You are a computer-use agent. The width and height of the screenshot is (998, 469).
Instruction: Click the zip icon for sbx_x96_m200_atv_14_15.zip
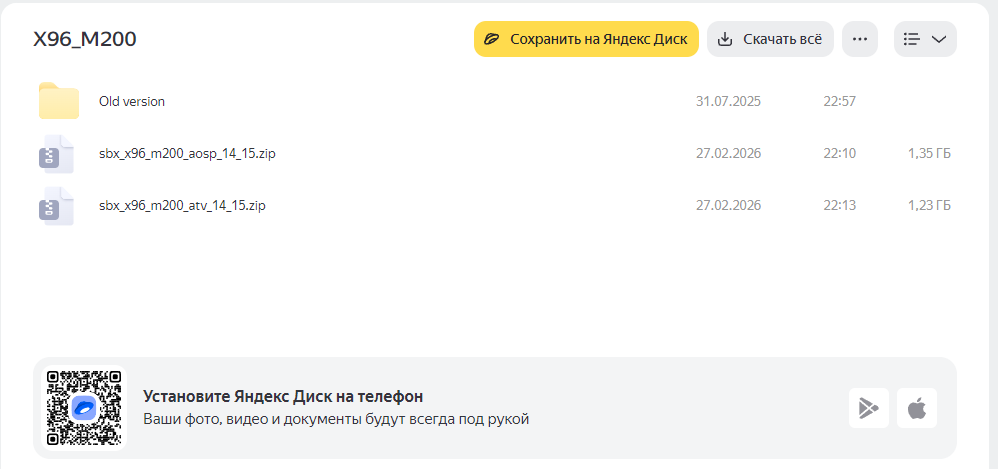coord(56,206)
